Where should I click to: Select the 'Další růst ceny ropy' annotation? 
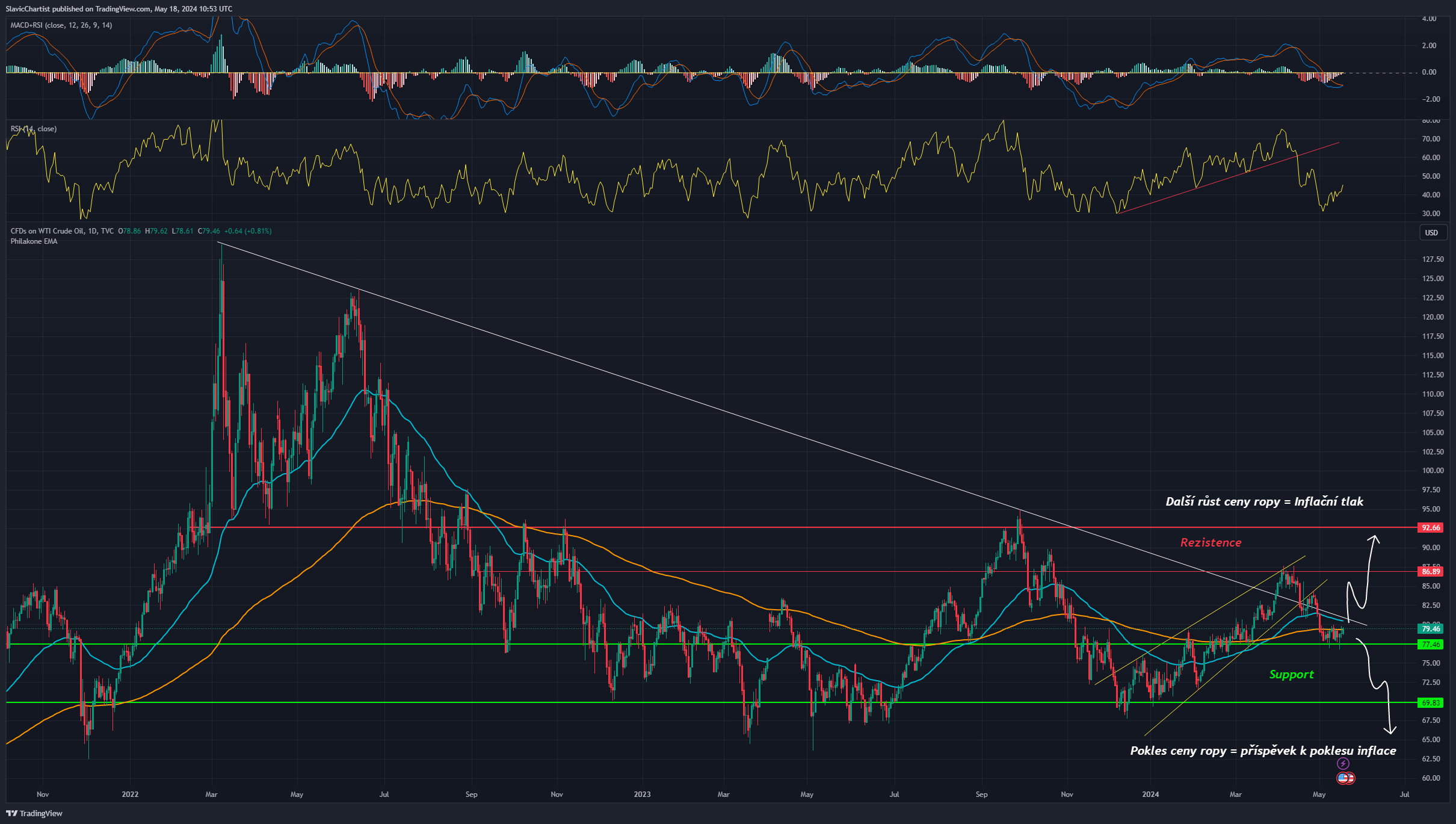coord(1264,501)
